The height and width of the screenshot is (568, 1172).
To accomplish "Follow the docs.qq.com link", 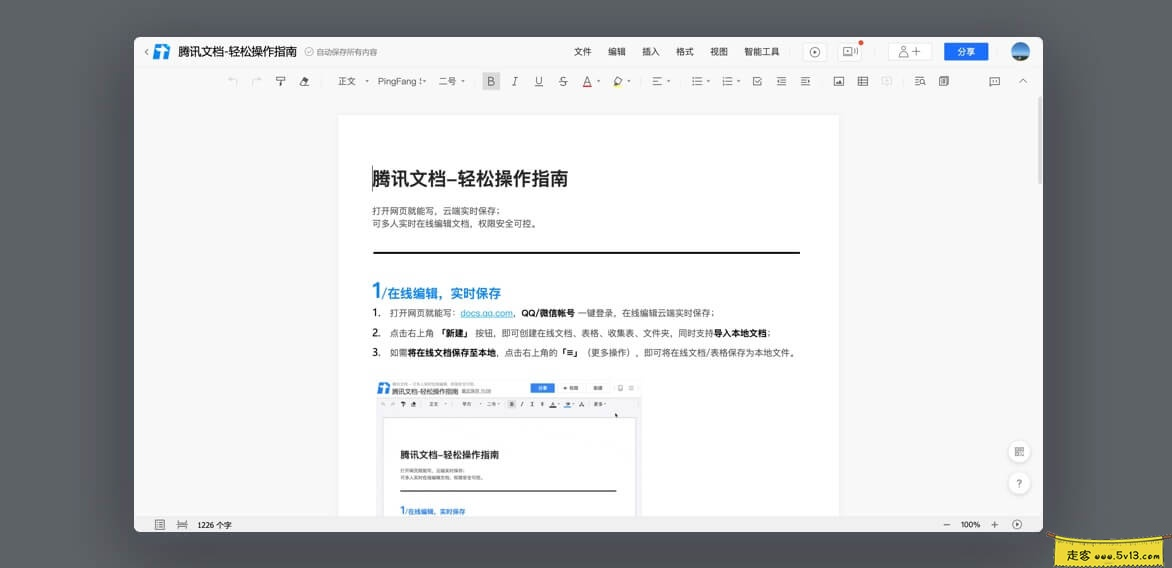I will (487, 313).
